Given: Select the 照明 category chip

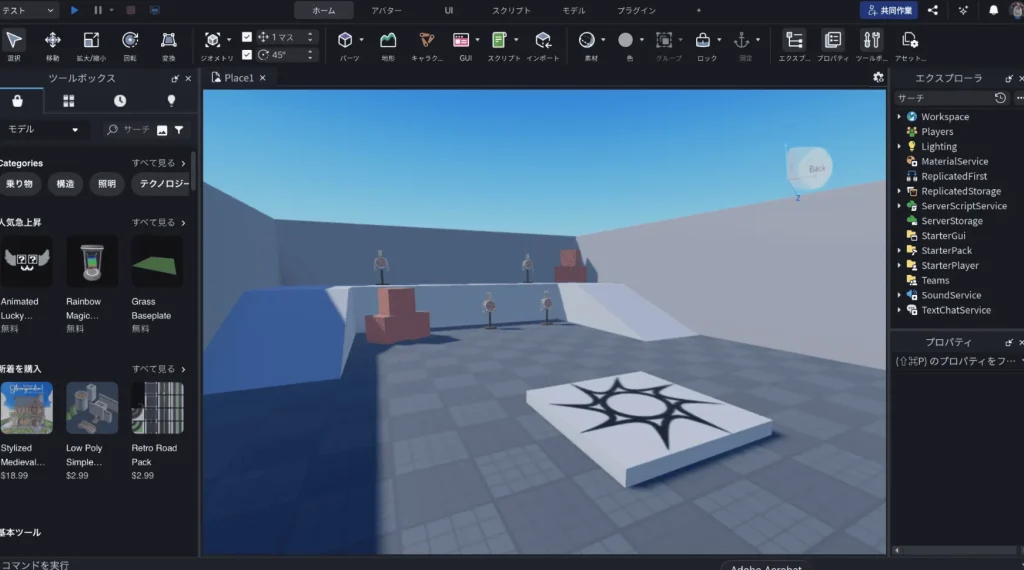Looking at the screenshot, I should (x=107, y=184).
